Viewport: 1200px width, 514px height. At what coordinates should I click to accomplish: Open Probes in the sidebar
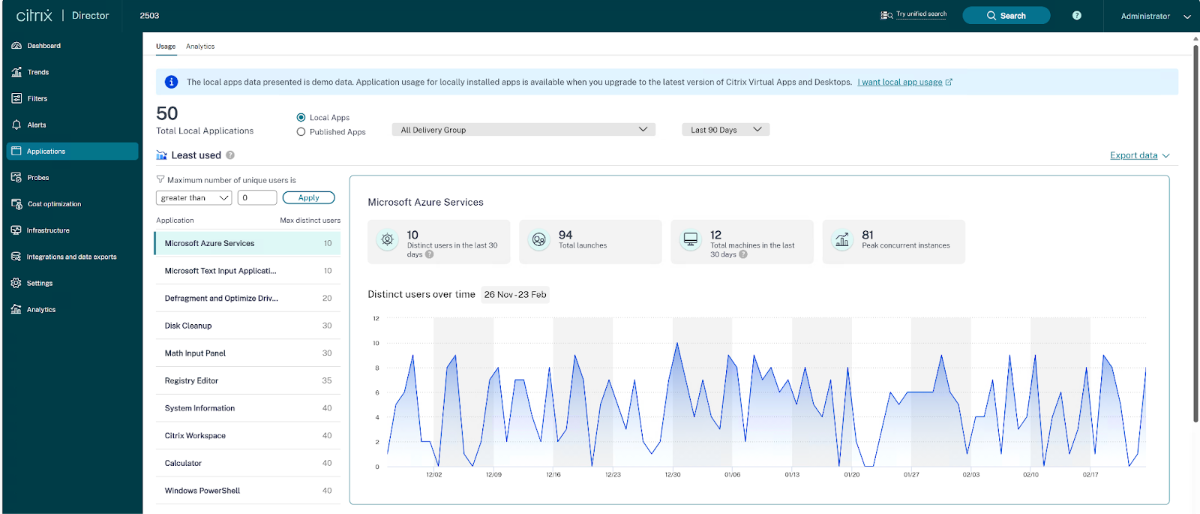17,178
